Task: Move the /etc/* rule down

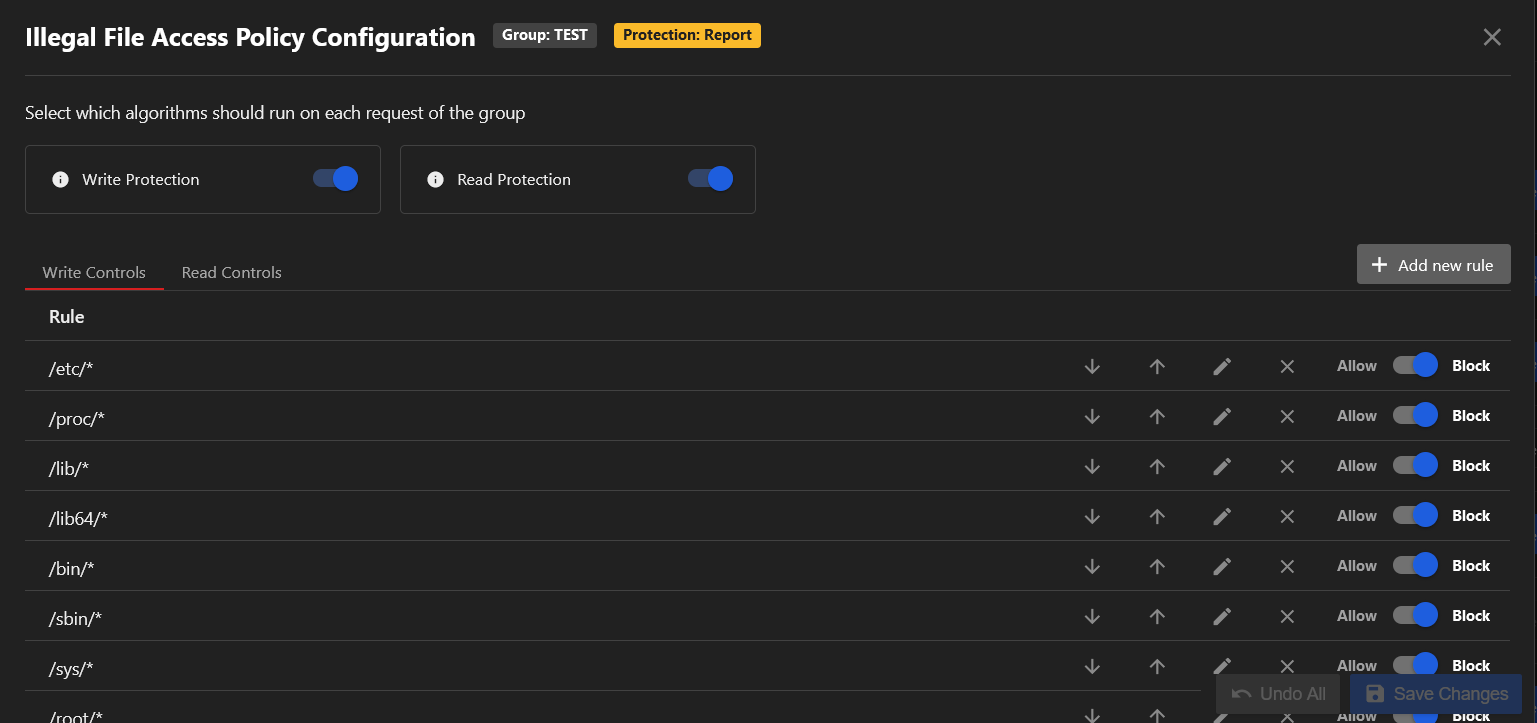Action: point(1092,366)
